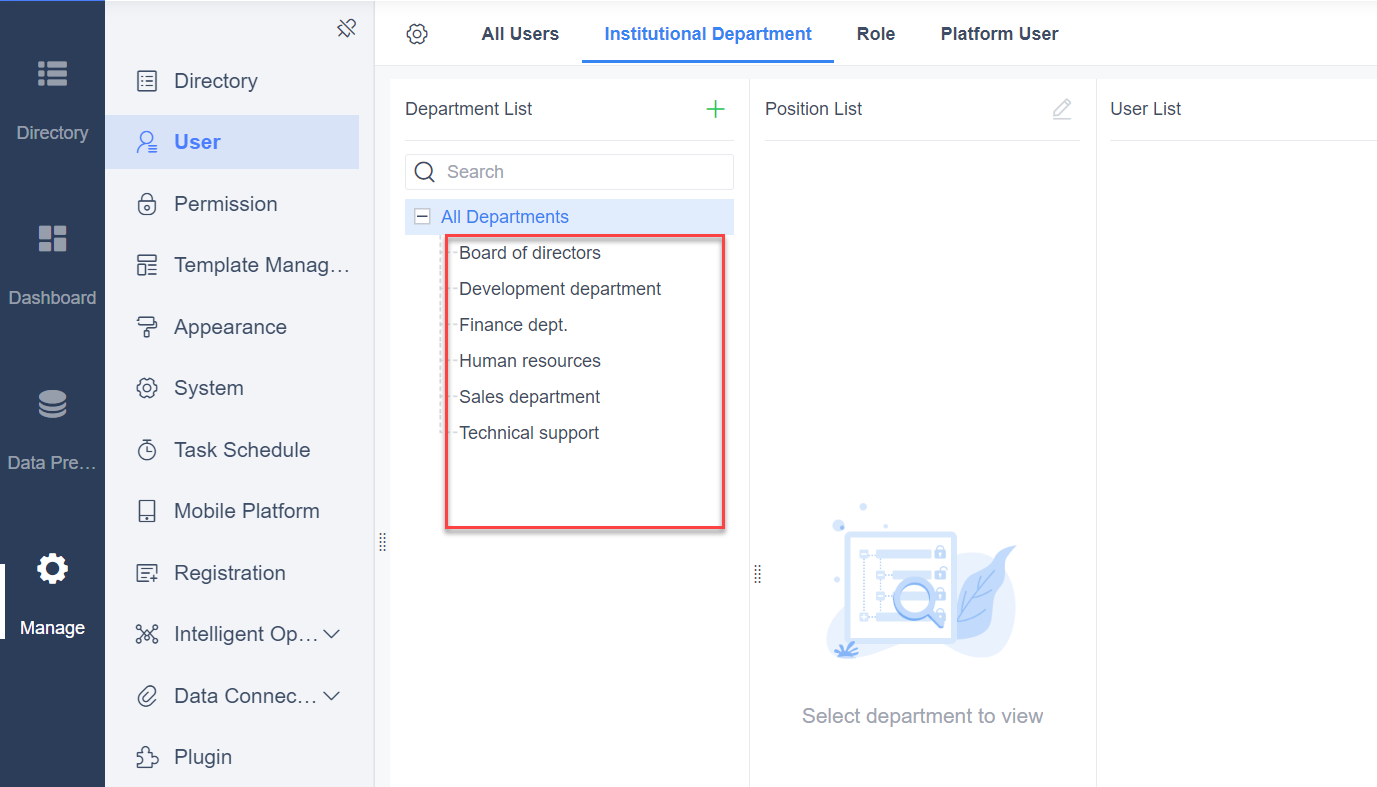Switch to the Platform User tab
Image resolution: width=1377 pixels, height=787 pixels.
tap(999, 33)
